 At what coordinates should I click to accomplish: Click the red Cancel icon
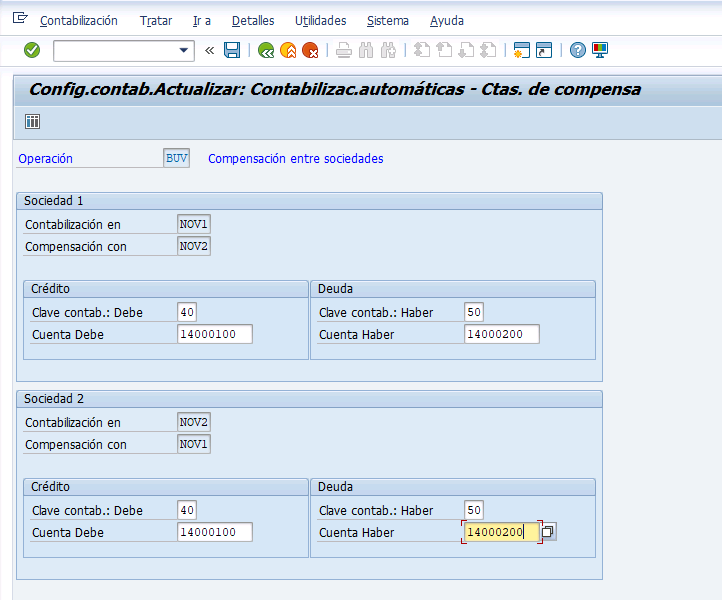pos(310,50)
